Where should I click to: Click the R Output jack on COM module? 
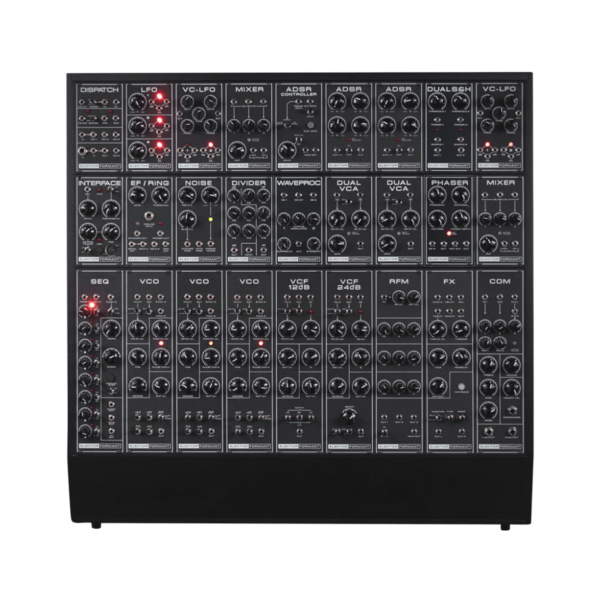coord(511,431)
